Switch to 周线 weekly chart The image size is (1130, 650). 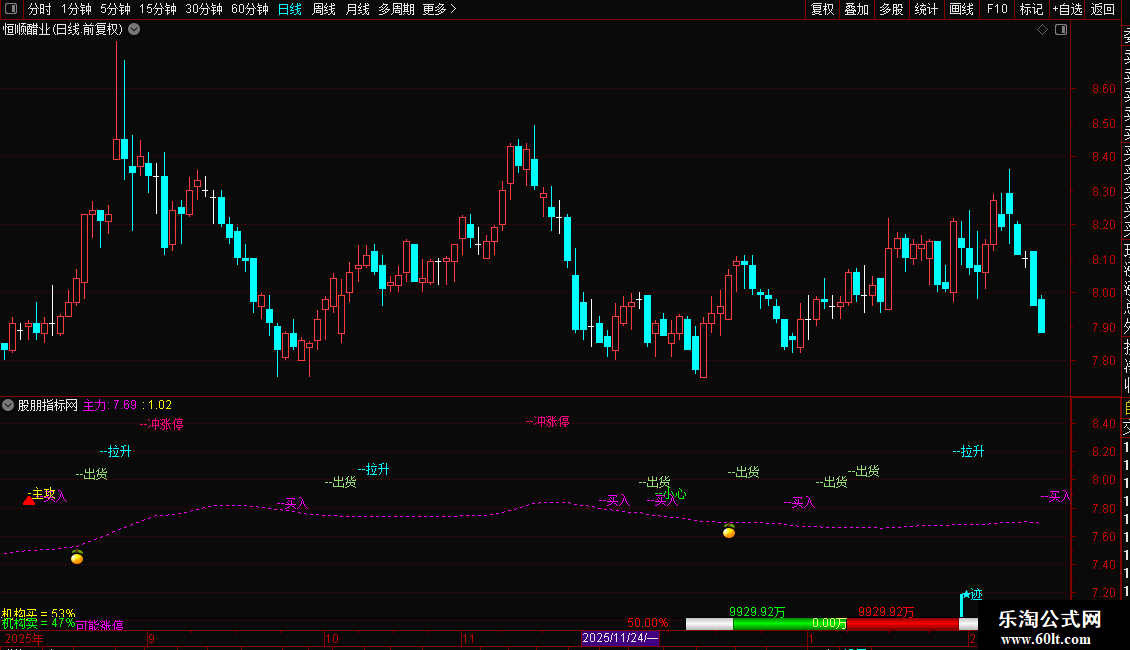coord(324,9)
